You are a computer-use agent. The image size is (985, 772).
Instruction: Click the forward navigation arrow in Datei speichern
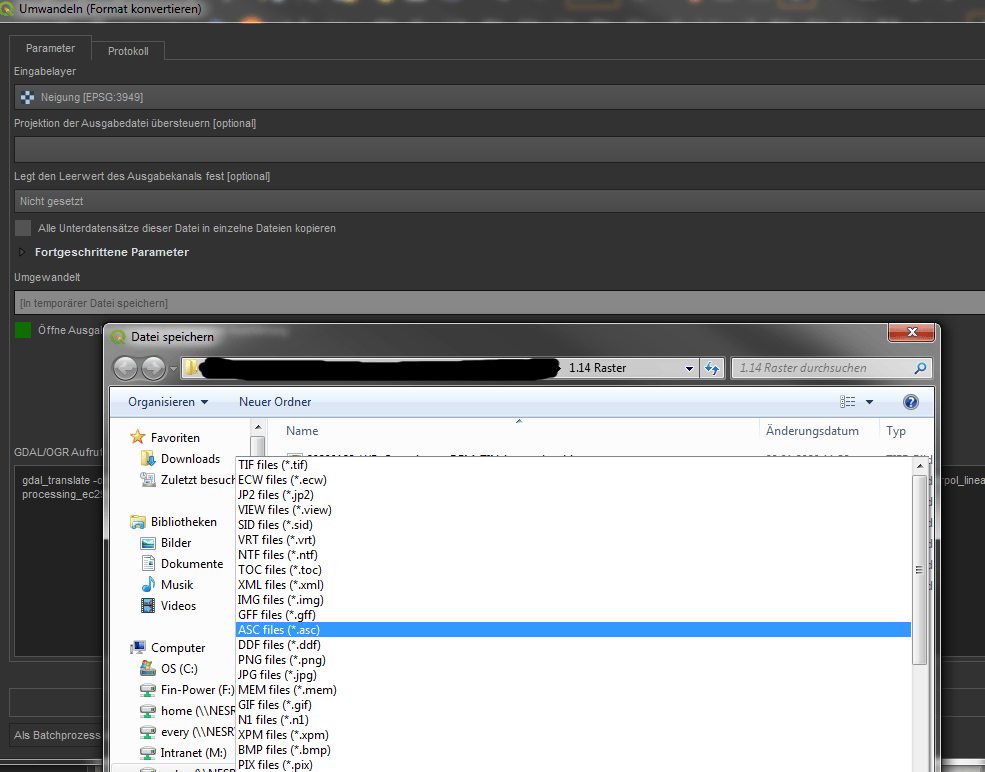153,368
